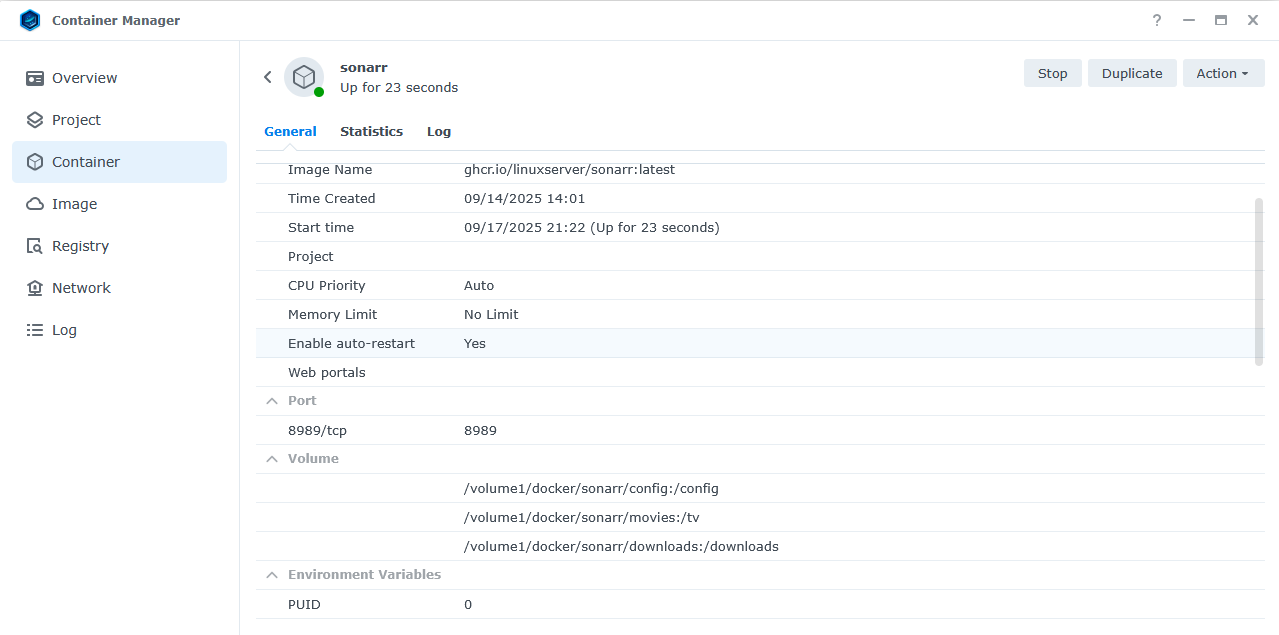Click the sonarr container name heading
1279x635 pixels.
(364, 68)
